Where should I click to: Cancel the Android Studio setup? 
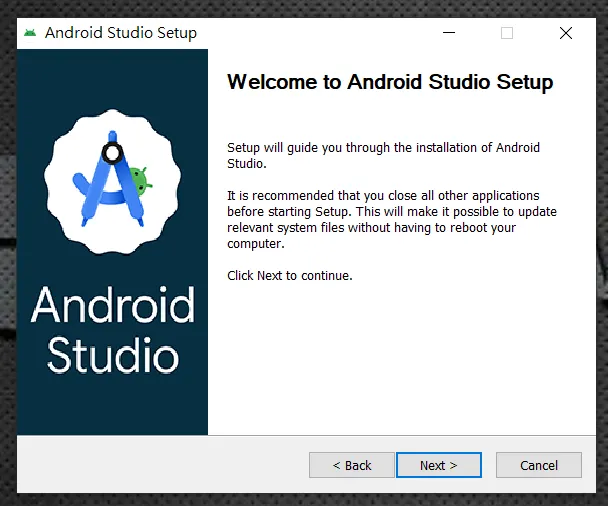pos(539,465)
